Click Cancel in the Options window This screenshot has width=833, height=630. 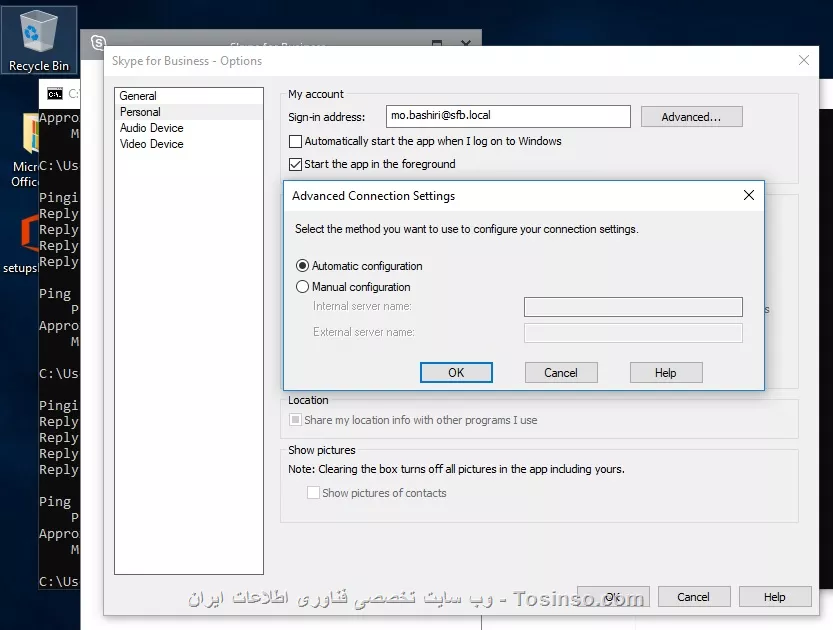coord(694,597)
